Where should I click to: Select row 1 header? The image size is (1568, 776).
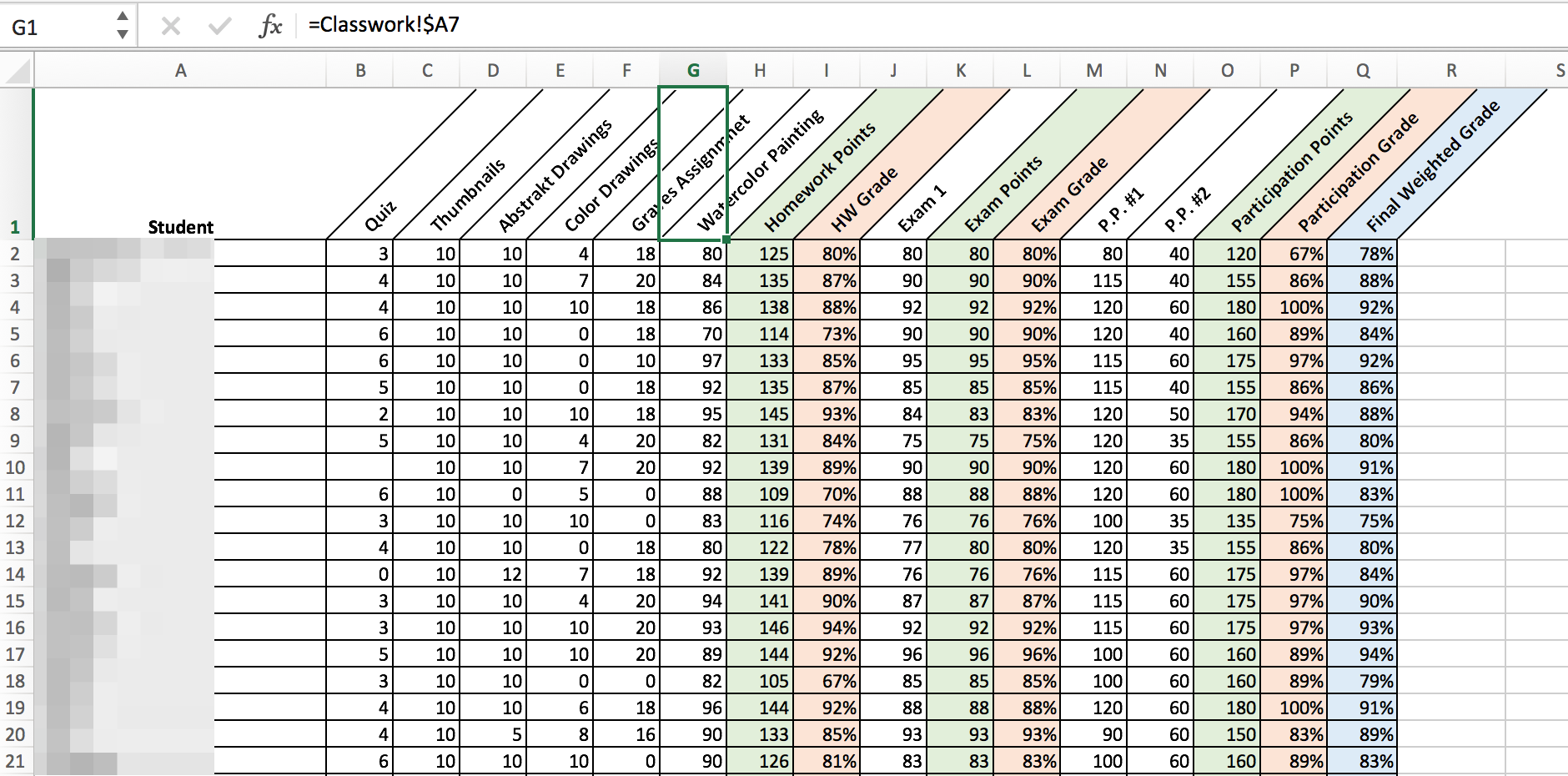pyautogui.click(x=15, y=164)
